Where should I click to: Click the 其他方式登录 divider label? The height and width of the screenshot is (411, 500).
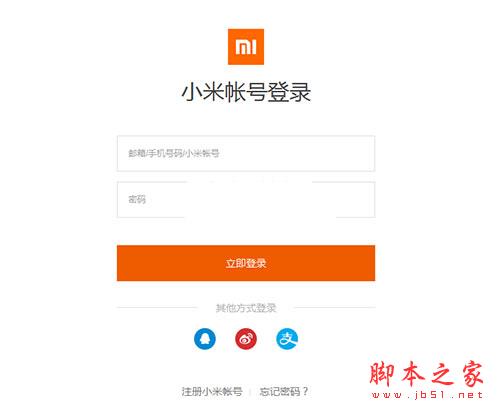point(246,308)
